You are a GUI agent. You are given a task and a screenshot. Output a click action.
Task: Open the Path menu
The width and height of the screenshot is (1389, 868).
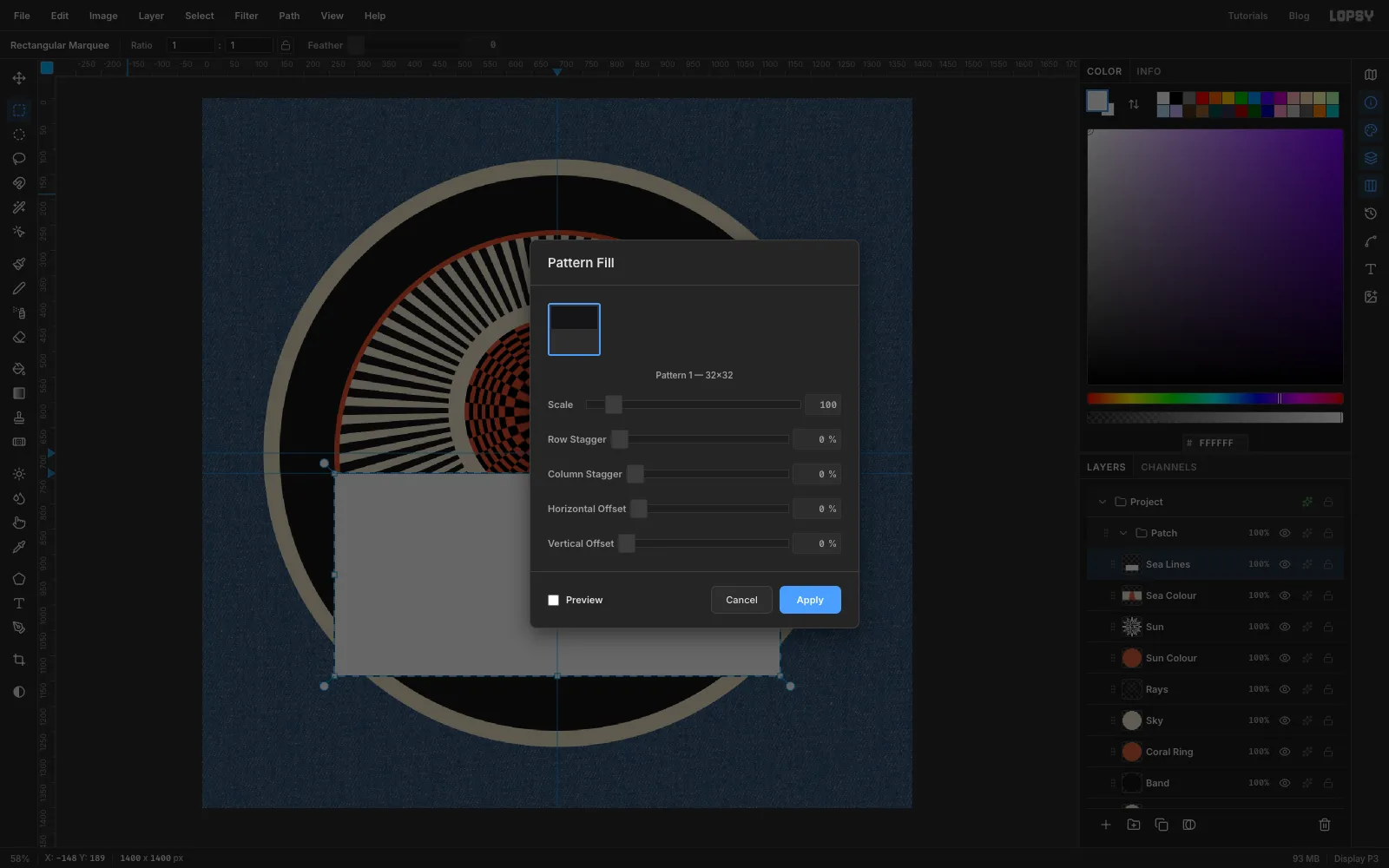pyautogui.click(x=289, y=16)
